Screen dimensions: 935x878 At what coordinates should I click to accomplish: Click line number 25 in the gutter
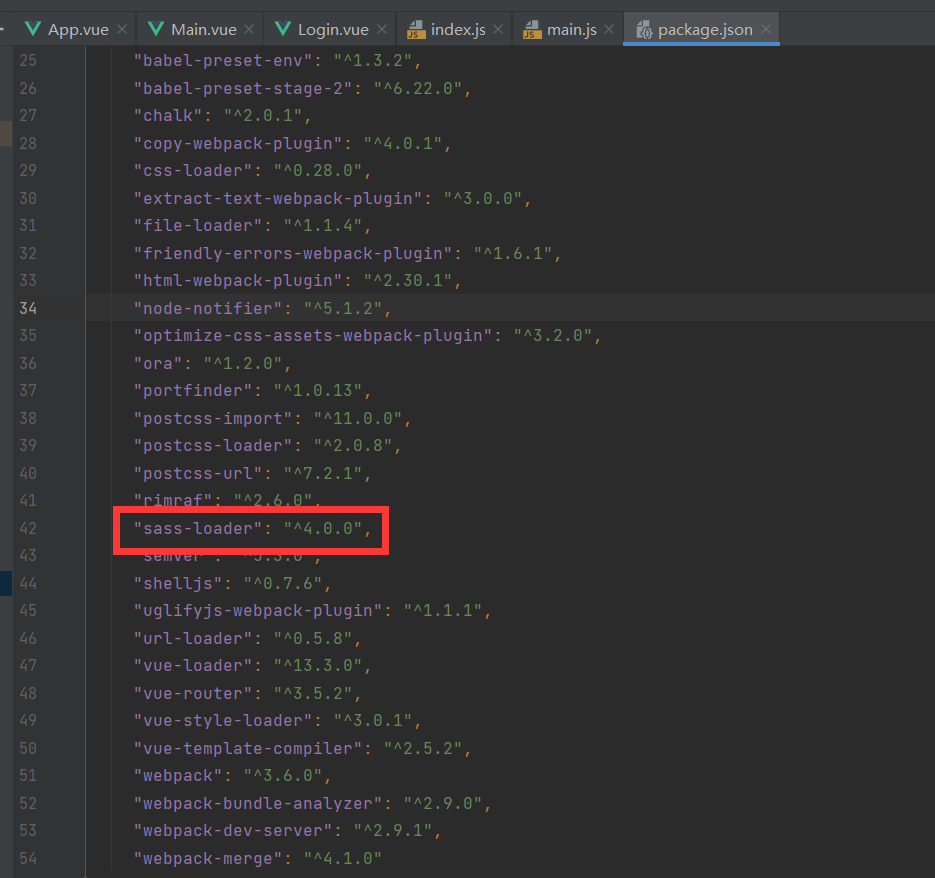(28, 61)
